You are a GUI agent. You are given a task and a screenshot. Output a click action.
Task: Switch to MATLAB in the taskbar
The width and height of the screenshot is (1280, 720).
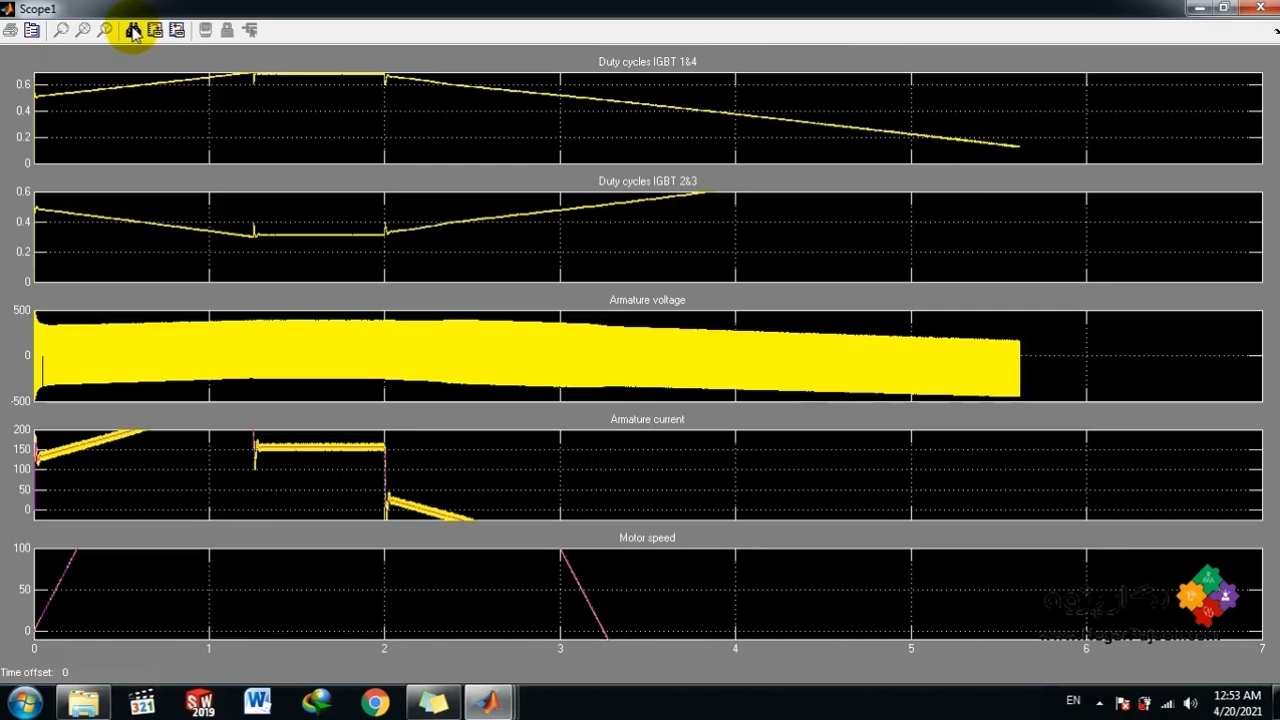489,703
